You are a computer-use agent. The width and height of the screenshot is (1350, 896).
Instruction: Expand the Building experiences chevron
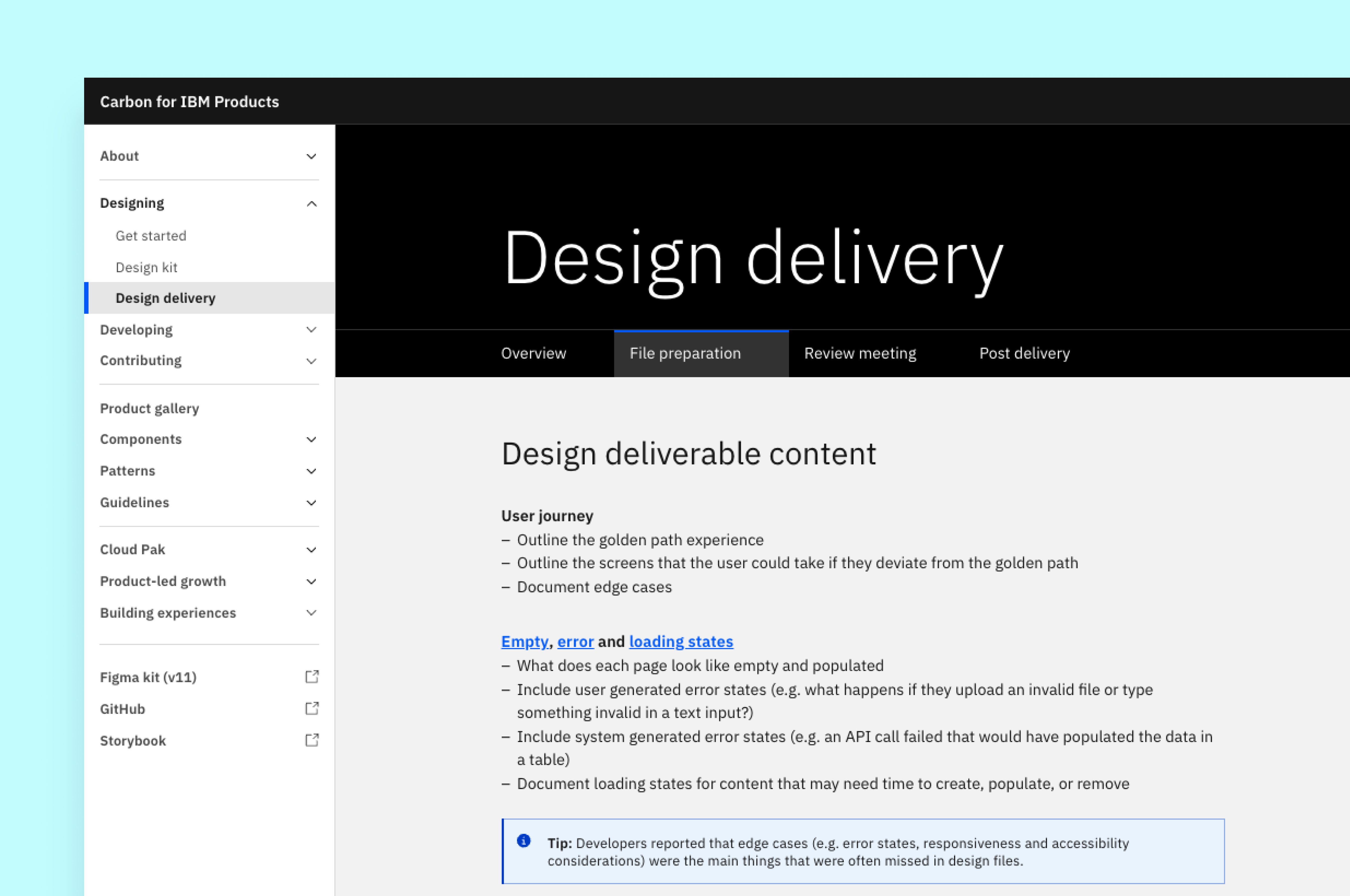pos(311,613)
